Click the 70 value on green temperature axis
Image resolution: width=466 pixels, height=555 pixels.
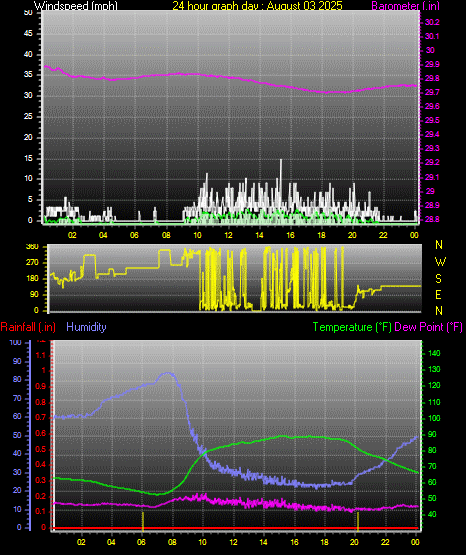(432, 467)
